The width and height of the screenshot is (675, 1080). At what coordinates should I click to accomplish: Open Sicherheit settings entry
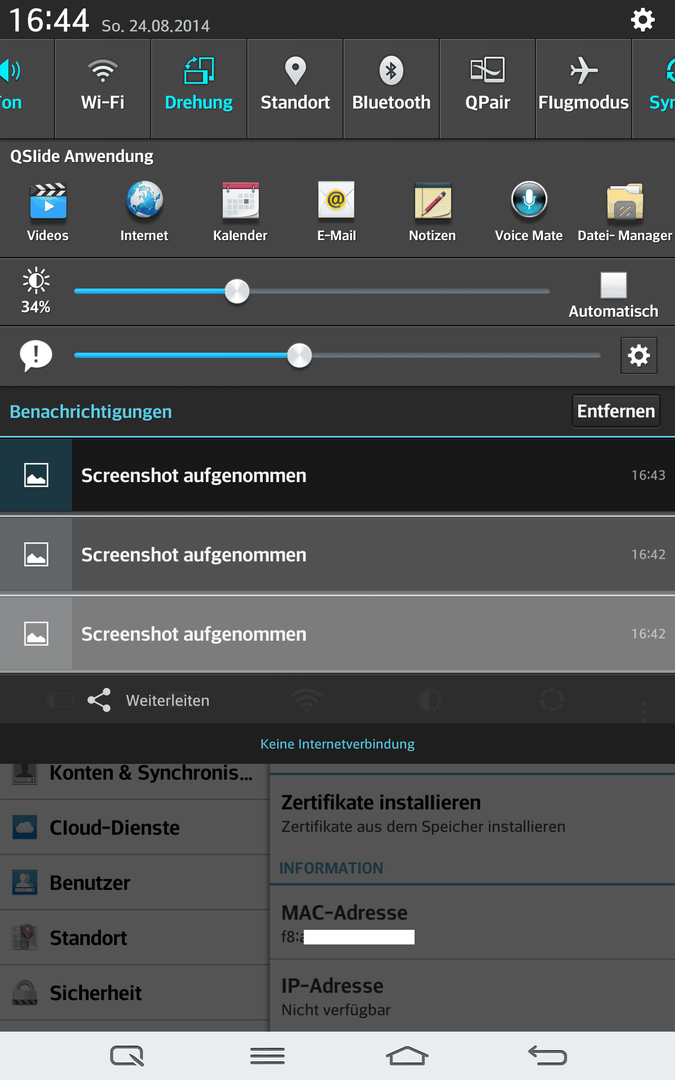pyautogui.click(x=134, y=993)
